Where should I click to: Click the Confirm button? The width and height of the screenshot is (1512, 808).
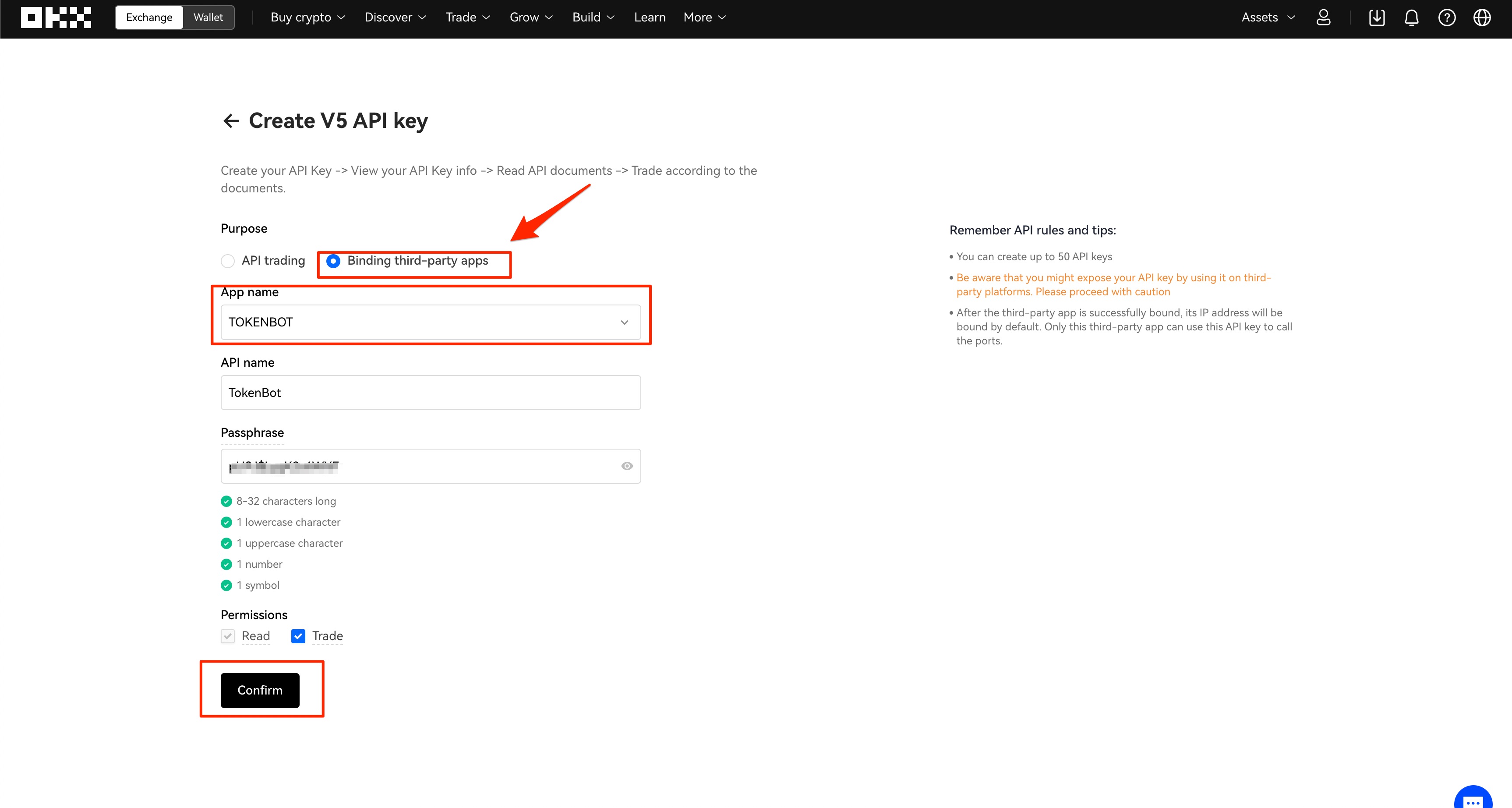[x=260, y=691]
